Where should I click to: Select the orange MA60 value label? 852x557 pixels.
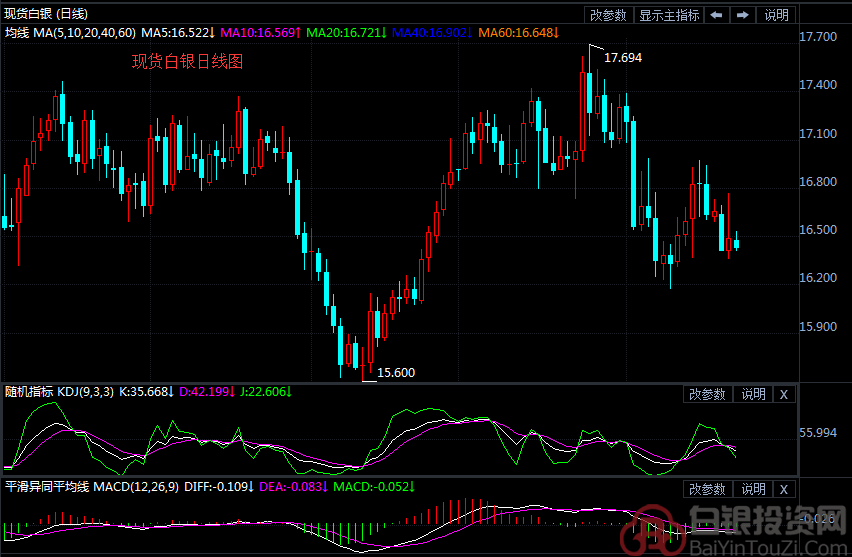pos(518,33)
